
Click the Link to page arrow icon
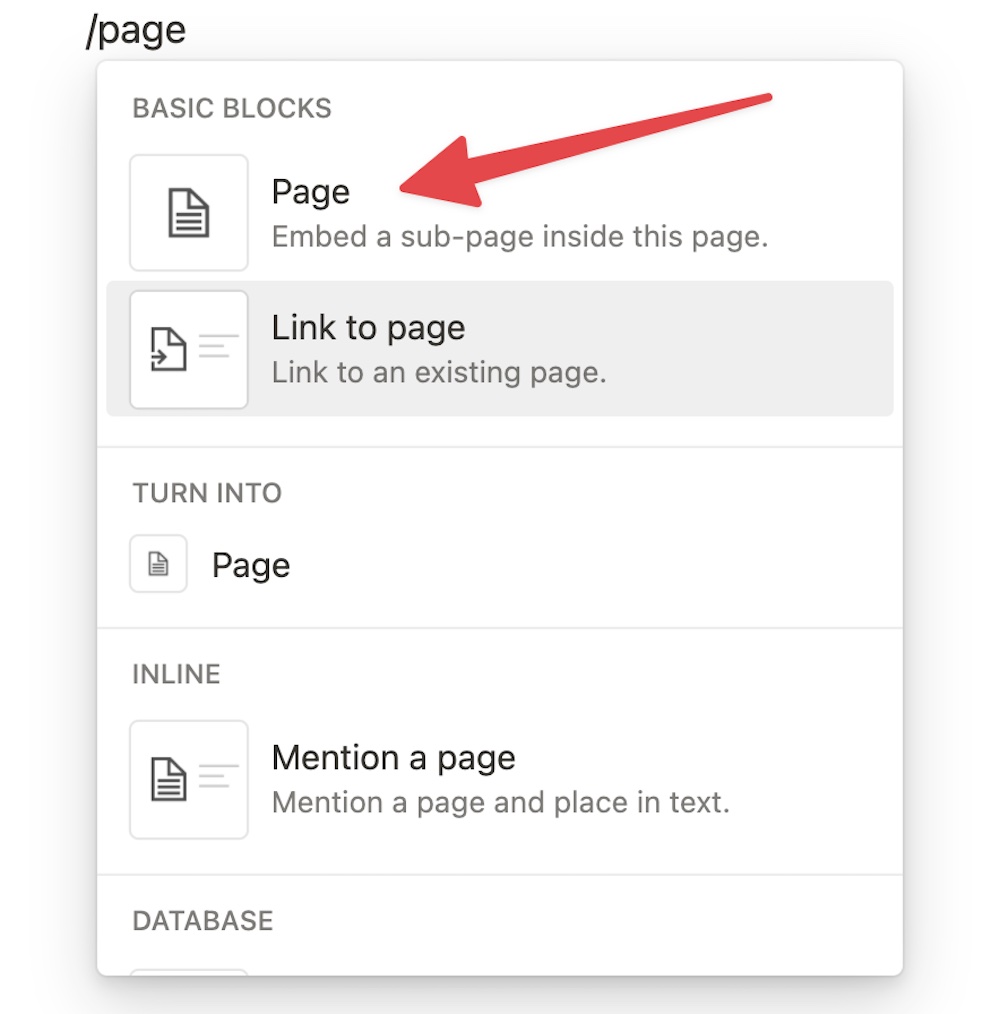pyautogui.click(x=189, y=349)
